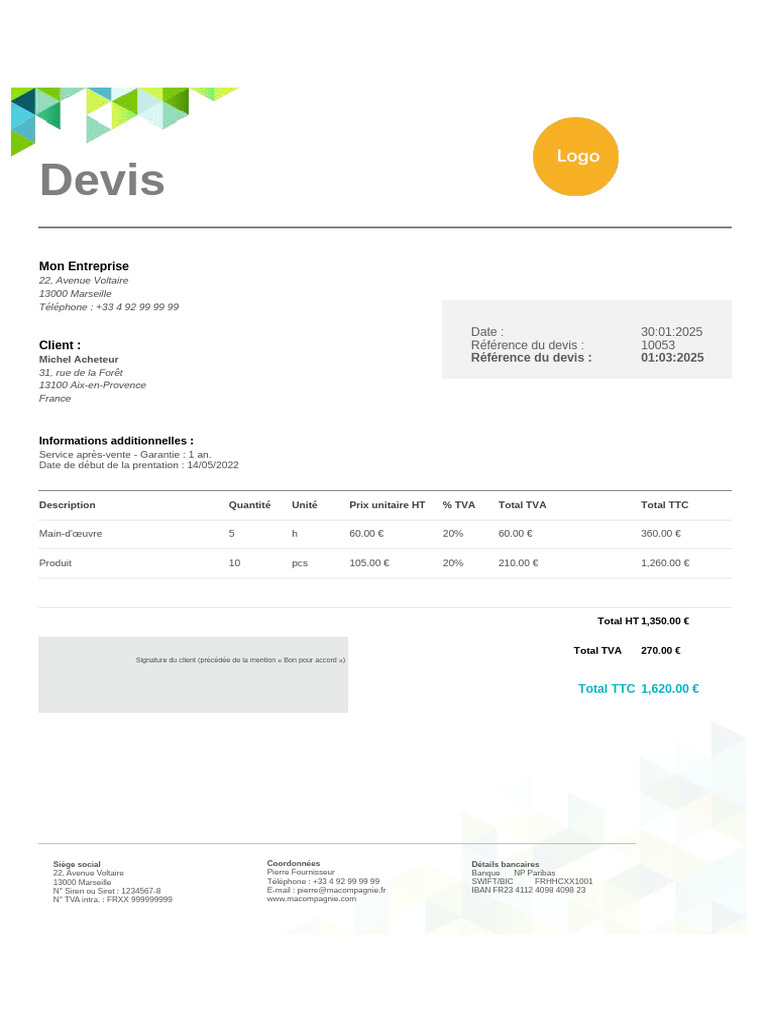The height and width of the screenshot is (1024, 768).
Task: Open the link www.macompagnie.com
Action: [x=312, y=899]
